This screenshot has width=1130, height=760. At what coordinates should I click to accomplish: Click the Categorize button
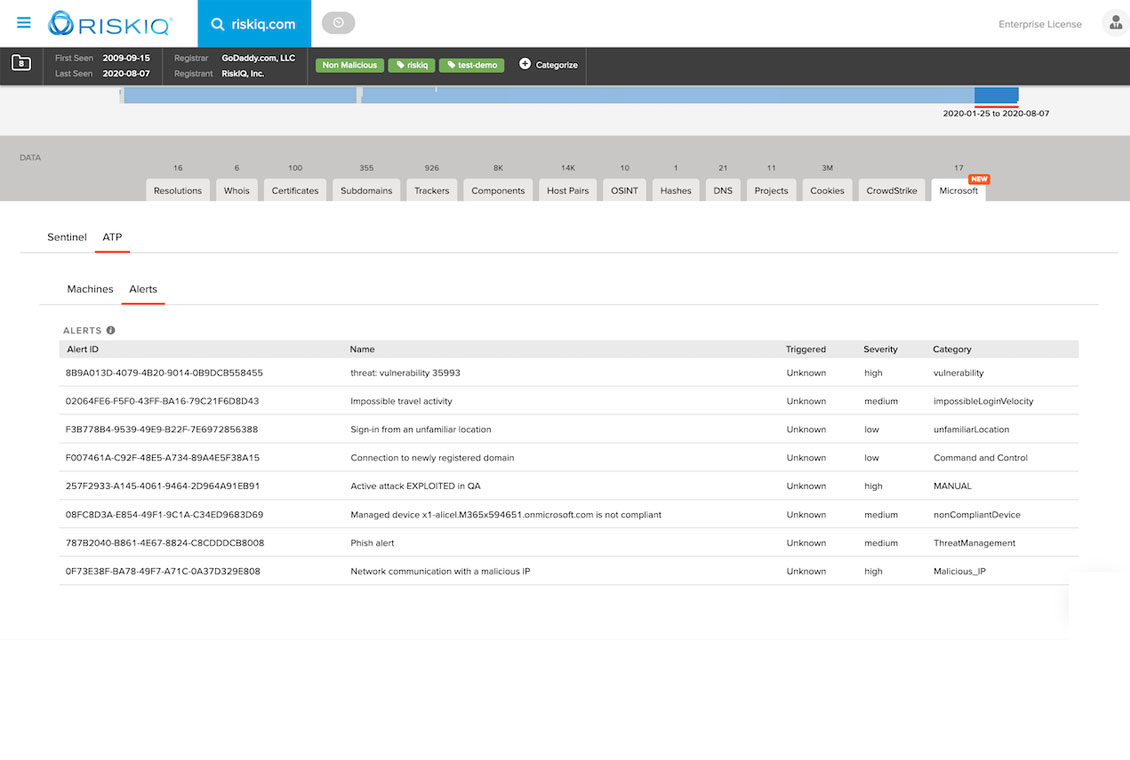tap(548, 65)
